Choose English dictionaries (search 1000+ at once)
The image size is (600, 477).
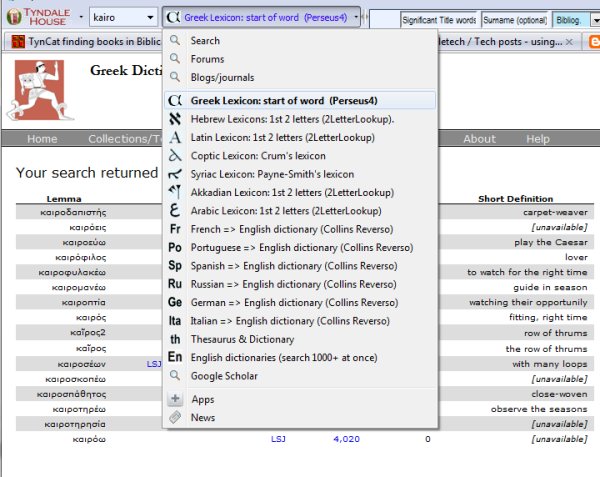pos(300,357)
